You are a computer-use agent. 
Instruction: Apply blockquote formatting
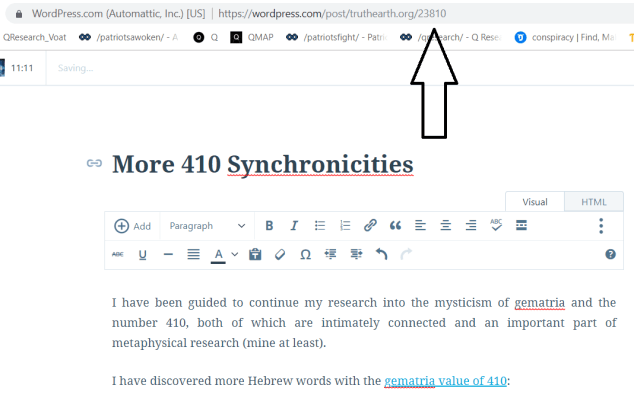click(x=395, y=226)
